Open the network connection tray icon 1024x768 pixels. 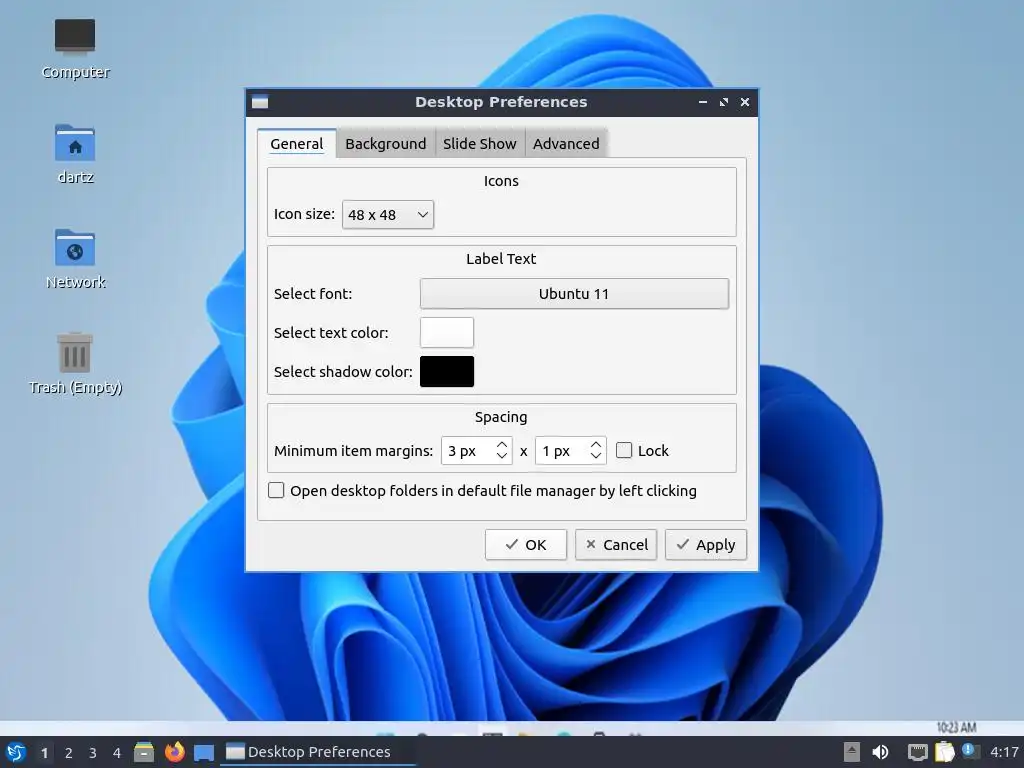click(x=918, y=752)
